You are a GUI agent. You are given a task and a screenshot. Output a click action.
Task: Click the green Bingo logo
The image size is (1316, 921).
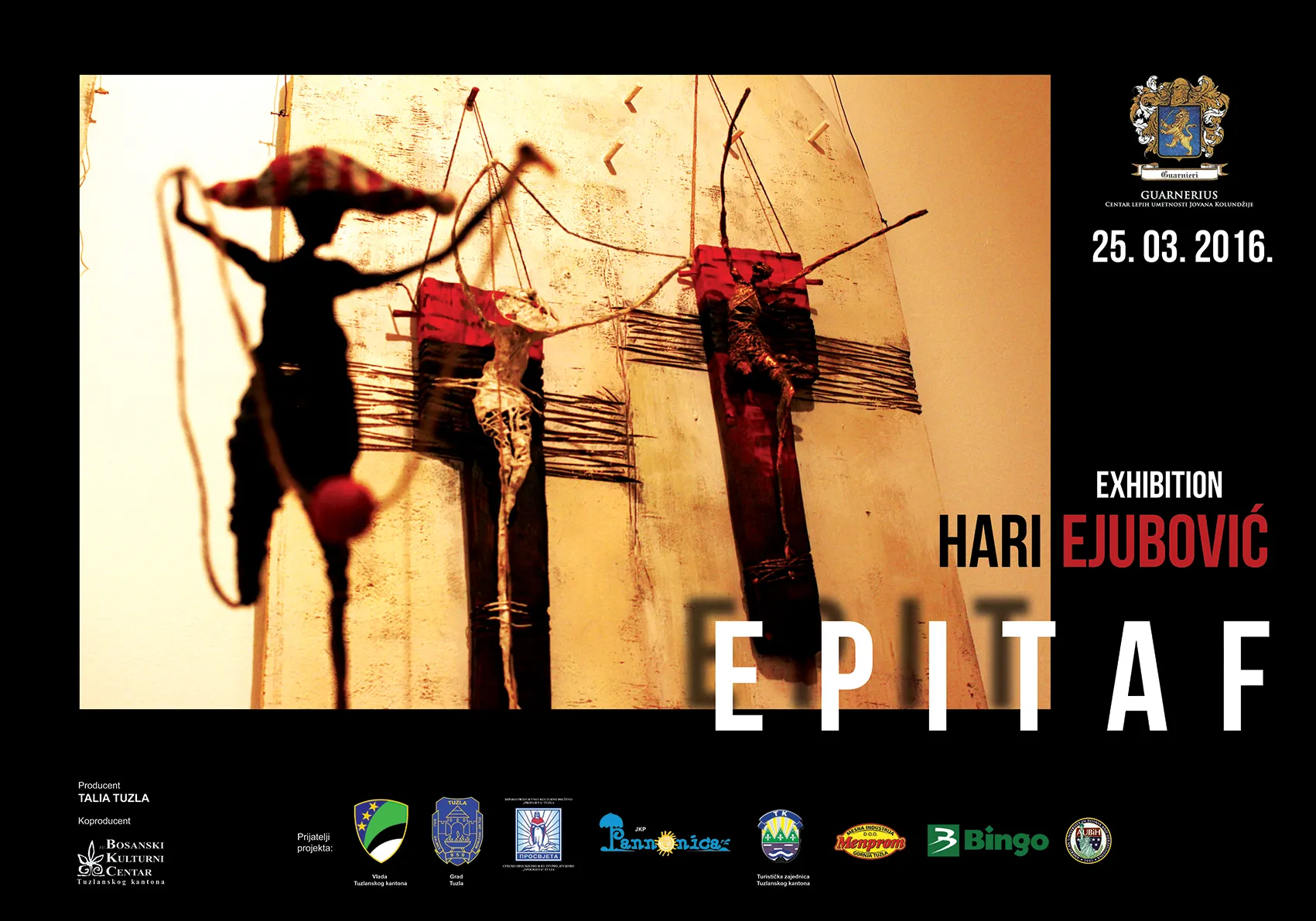(988, 840)
